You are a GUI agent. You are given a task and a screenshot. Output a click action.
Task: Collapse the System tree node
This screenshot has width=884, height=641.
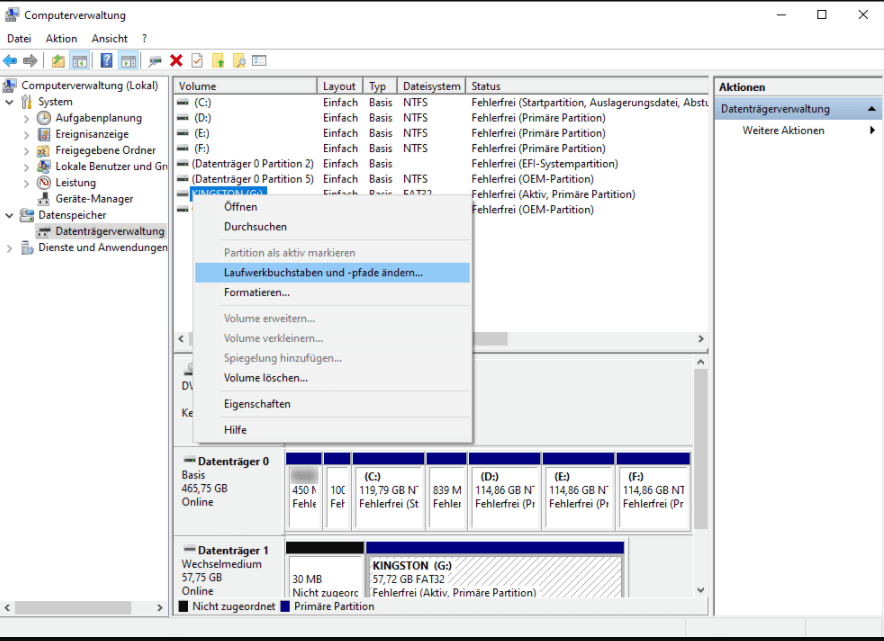click(x=10, y=102)
